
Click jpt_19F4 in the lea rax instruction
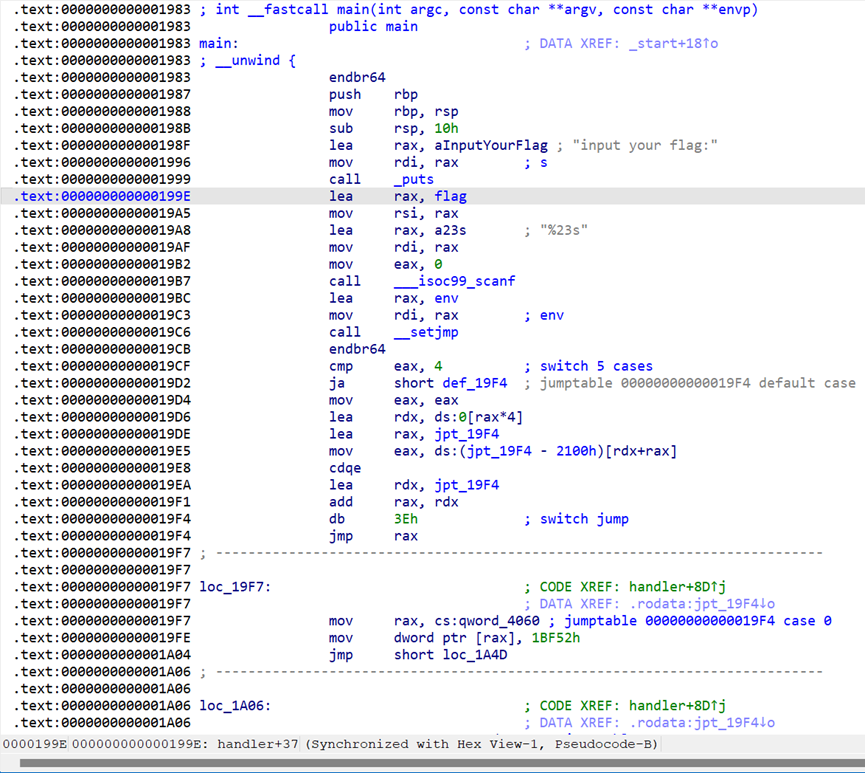(x=466, y=434)
